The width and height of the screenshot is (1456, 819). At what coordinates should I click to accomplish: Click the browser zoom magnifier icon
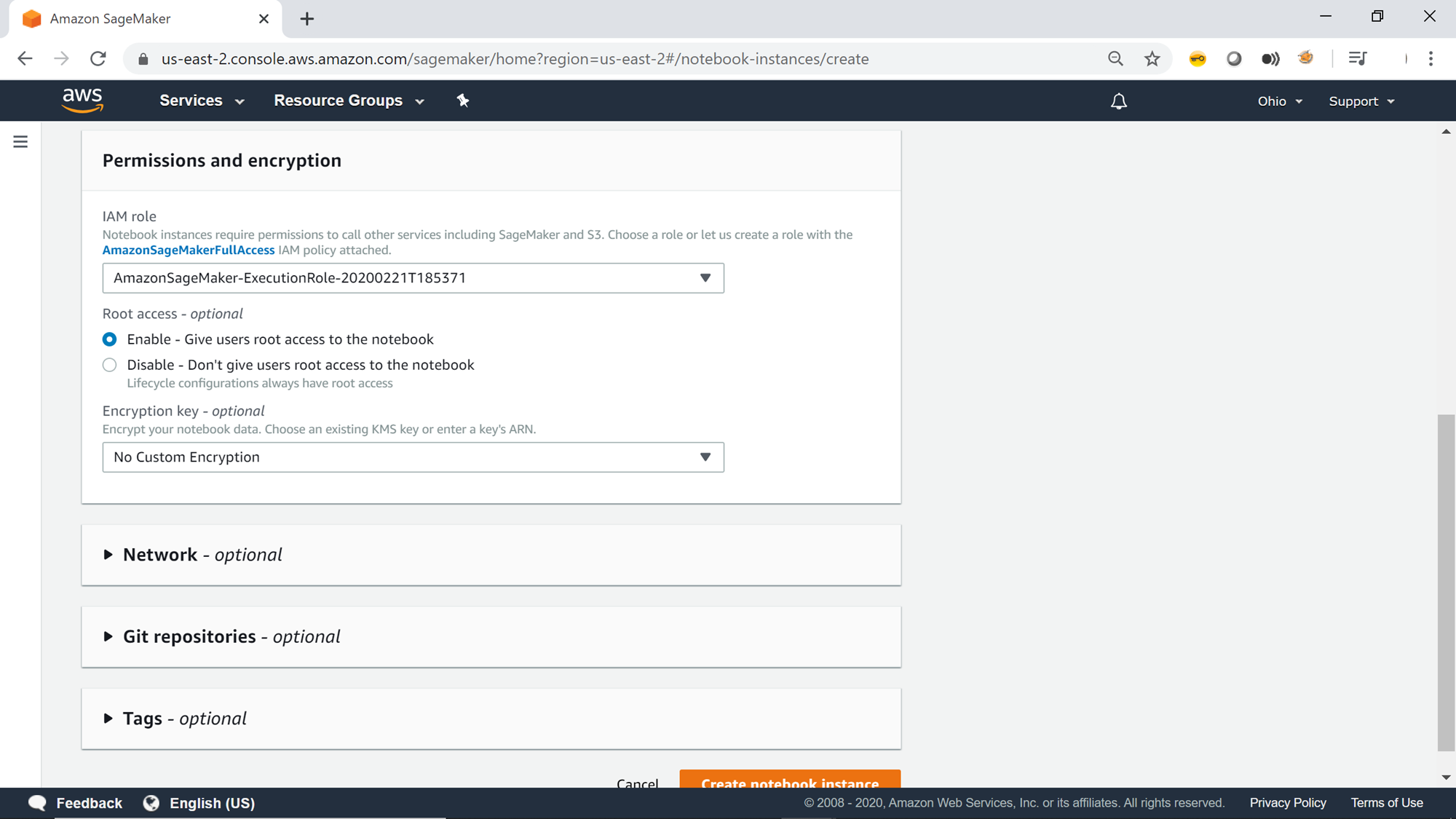pyautogui.click(x=1115, y=59)
